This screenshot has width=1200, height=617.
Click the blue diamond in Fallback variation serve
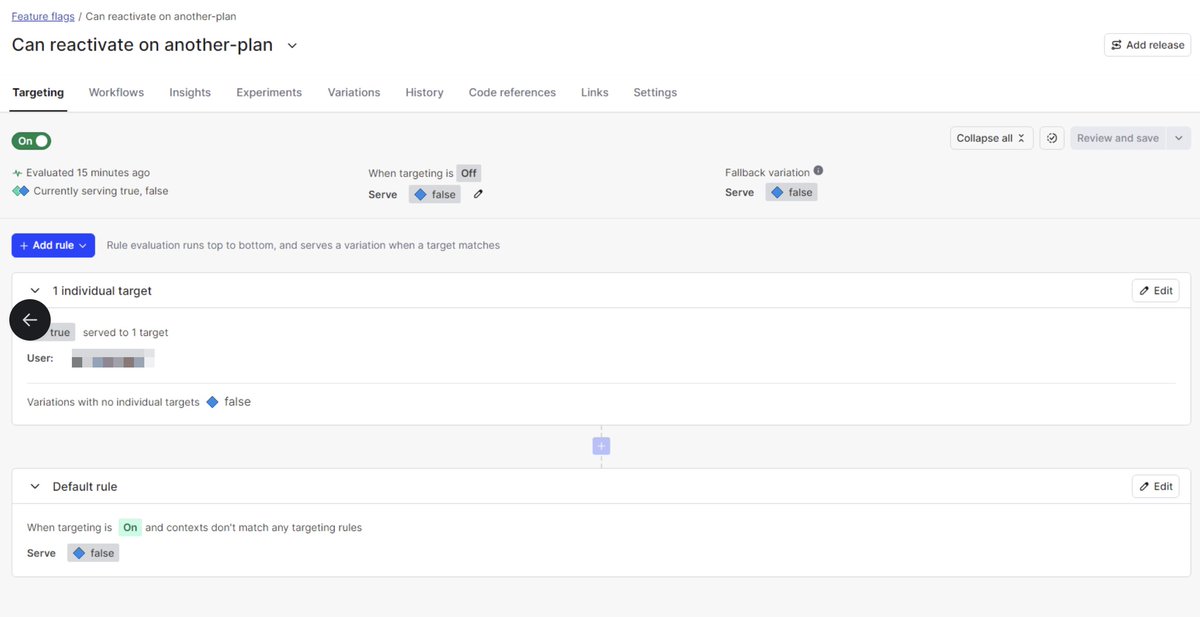click(x=777, y=192)
